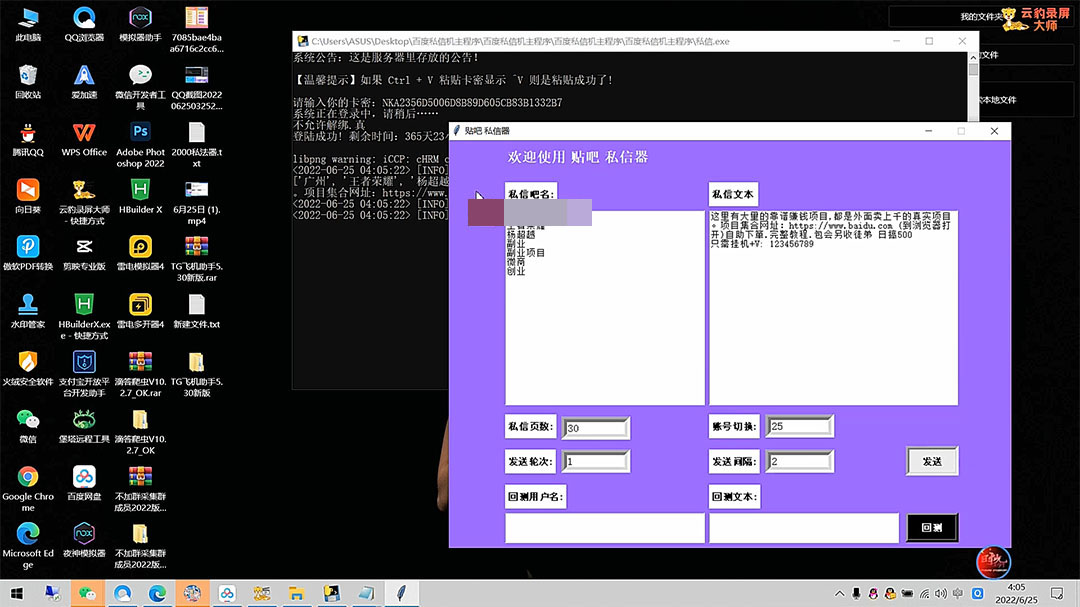This screenshot has height=607, width=1080.
Task: Click the 回测用户名 text box
Action: pyautogui.click(x=605, y=528)
